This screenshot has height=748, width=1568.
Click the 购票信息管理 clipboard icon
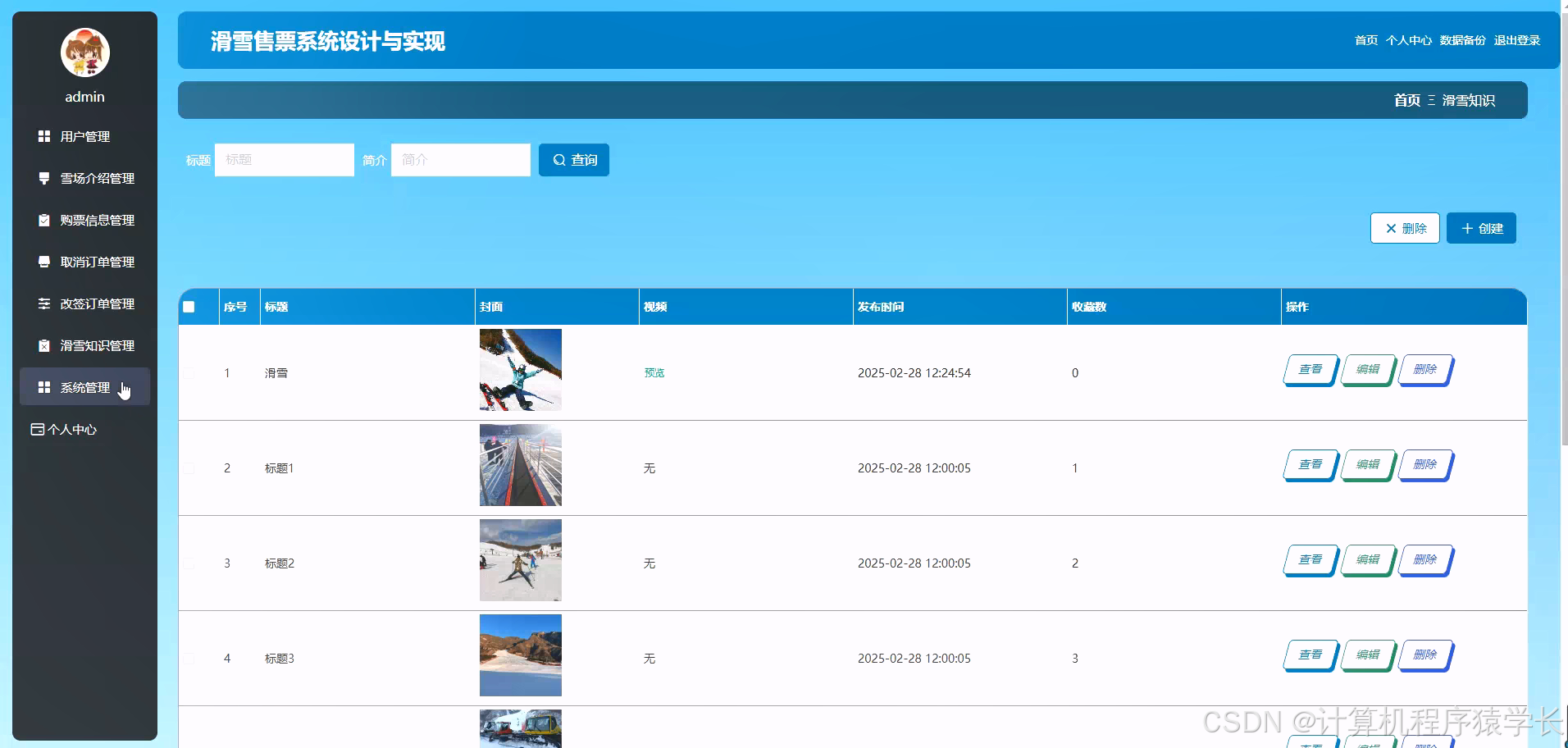click(x=44, y=220)
